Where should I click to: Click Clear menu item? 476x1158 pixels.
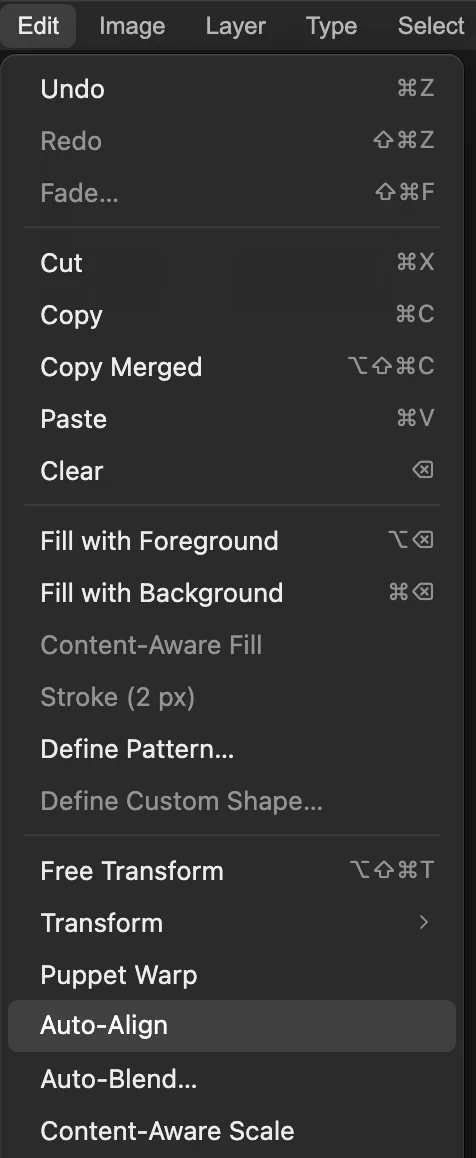point(232,470)
